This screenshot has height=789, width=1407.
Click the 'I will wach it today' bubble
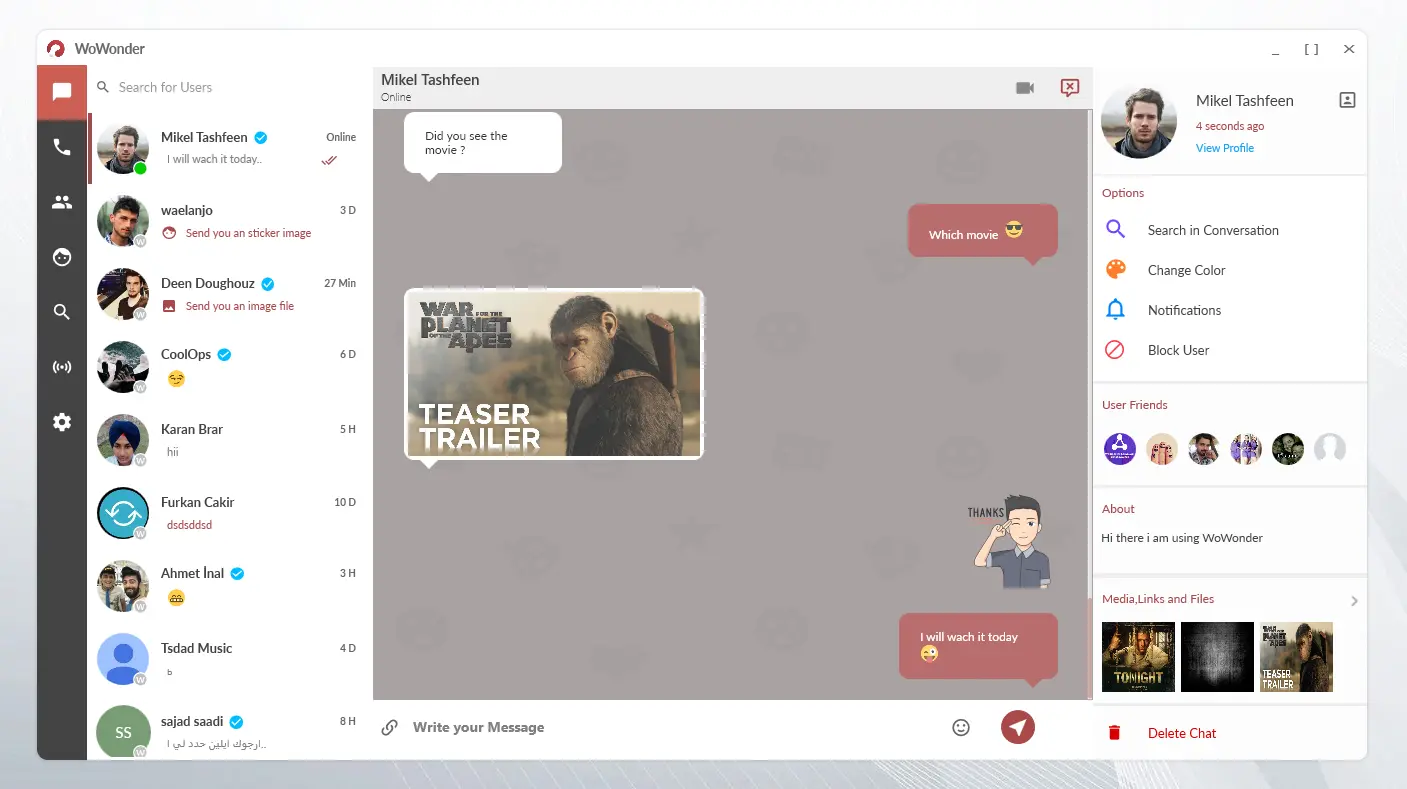(978, 646)
